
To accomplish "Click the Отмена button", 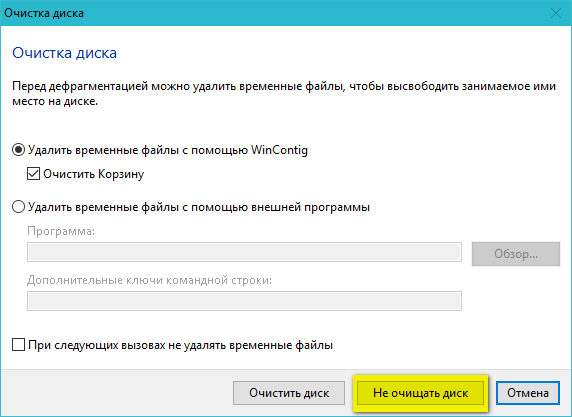I will click(x=527, y=393).
